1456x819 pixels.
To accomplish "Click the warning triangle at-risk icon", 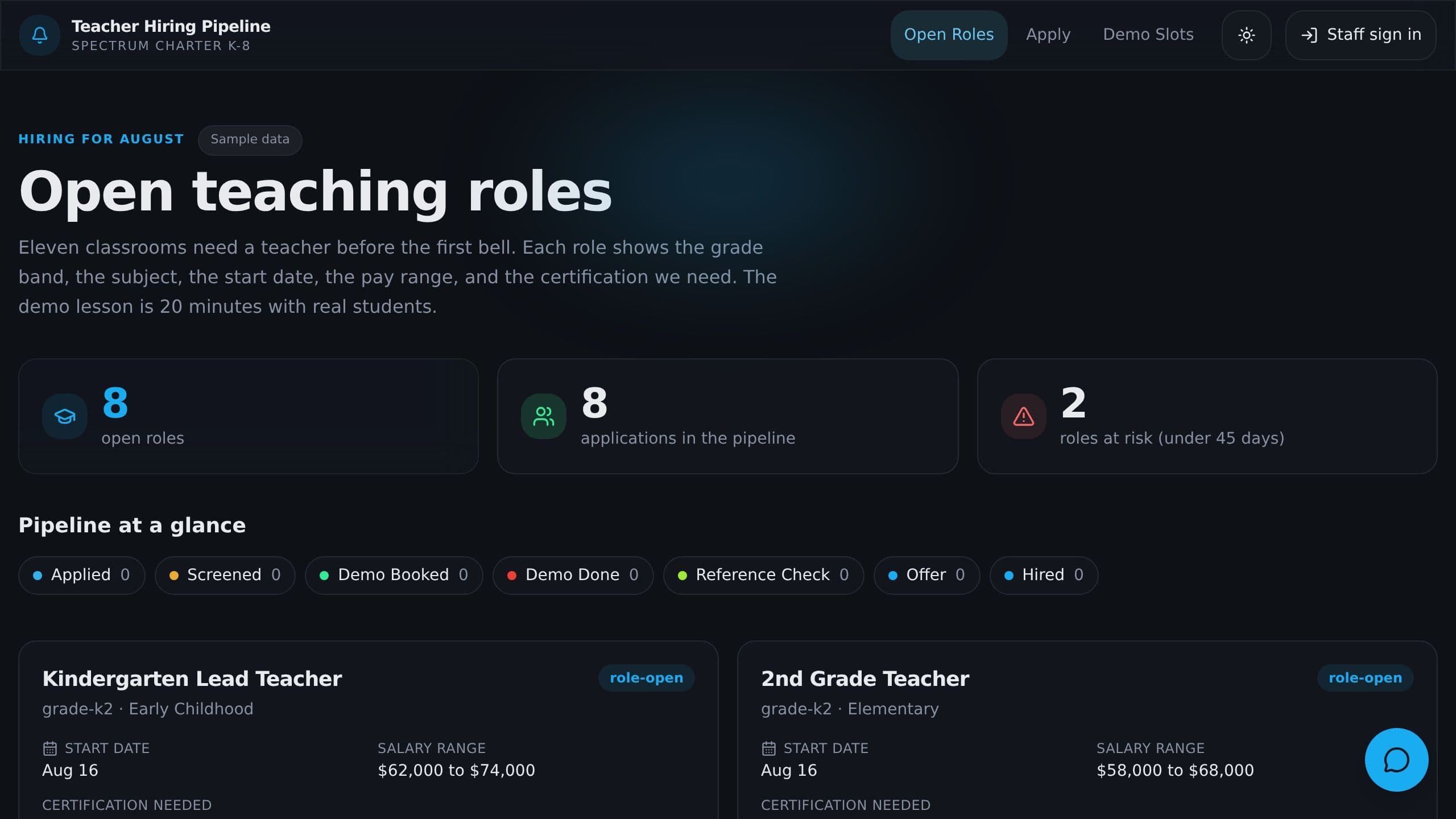I will point(1024,416).
